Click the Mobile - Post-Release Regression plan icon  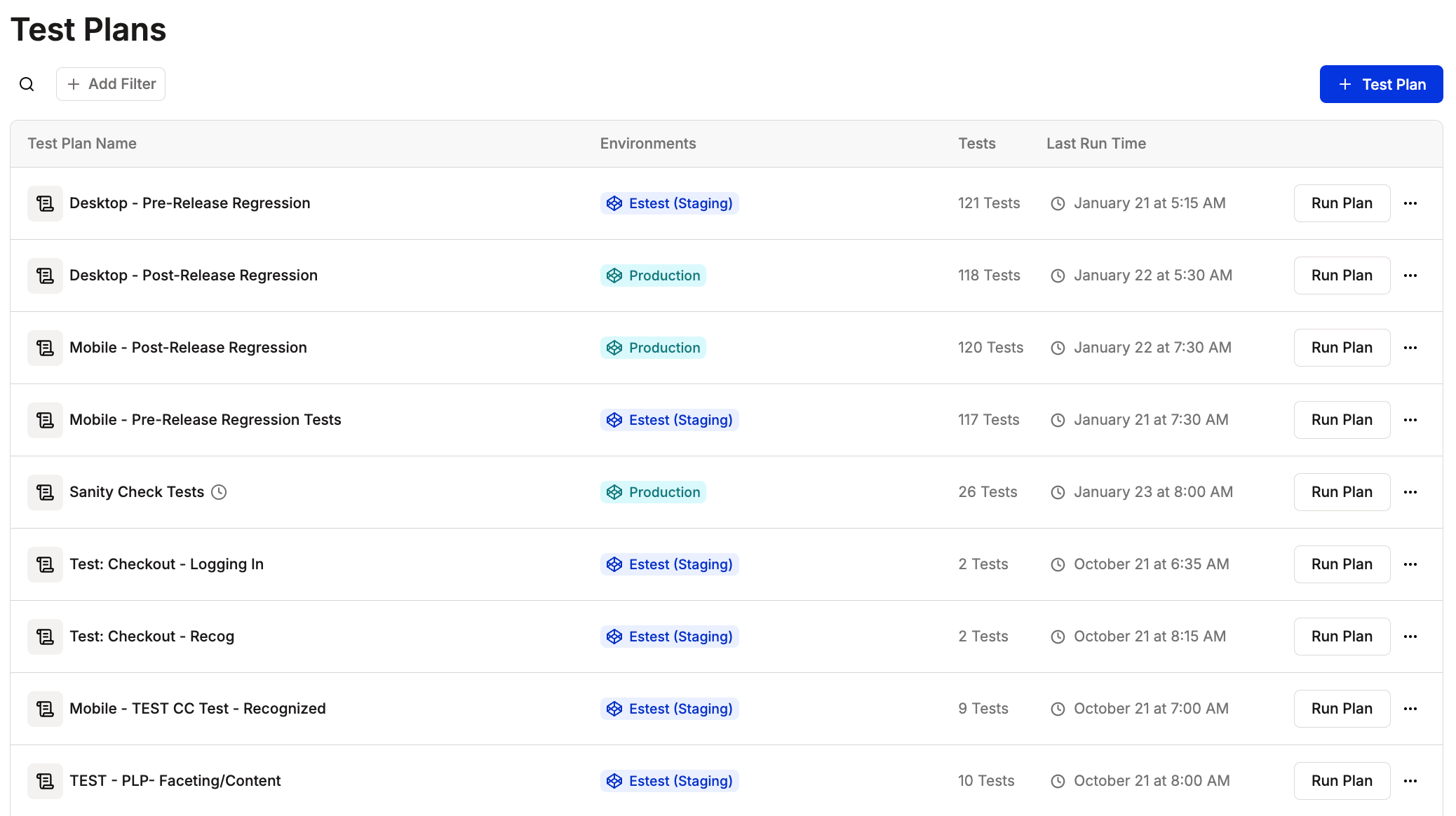pyautogui.click(x=45, y=348)
